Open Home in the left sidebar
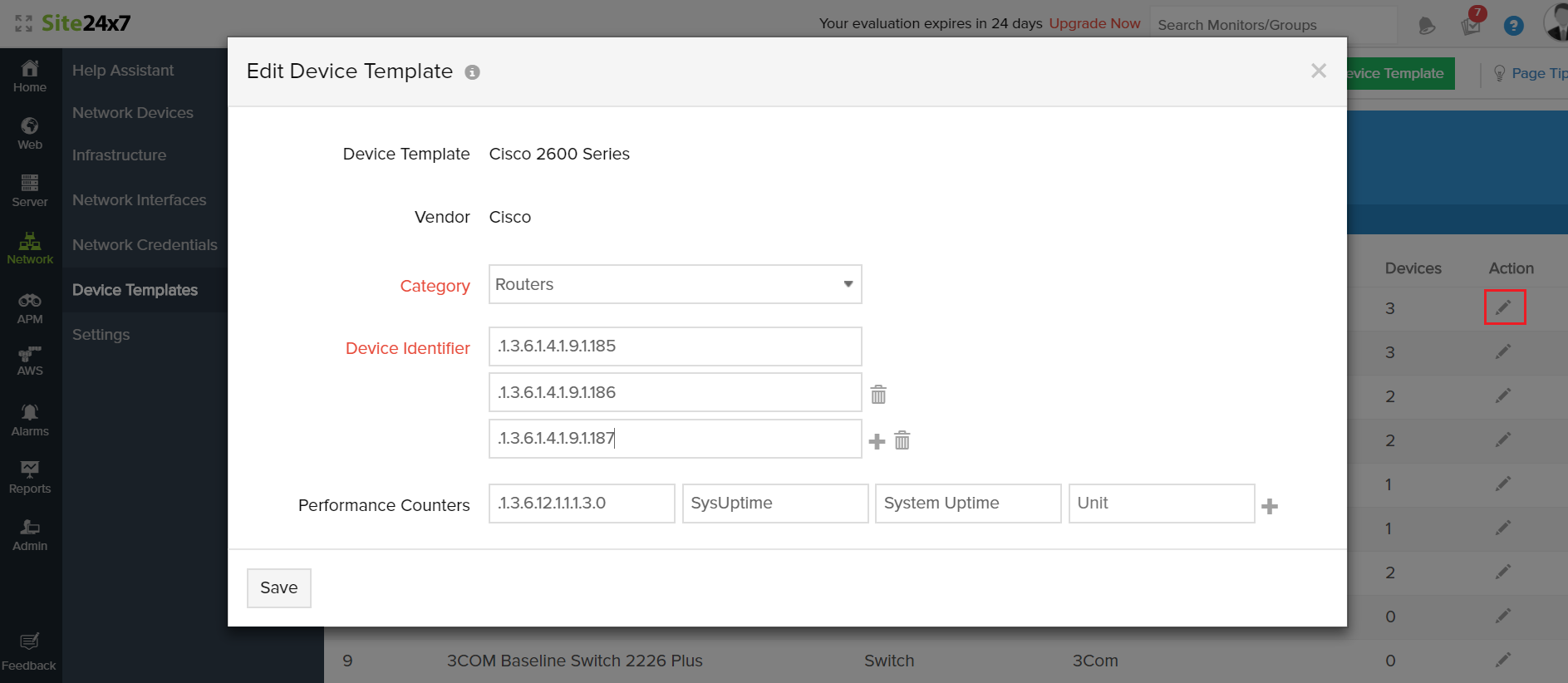1568x683 pixels. (x=30, y=76)
